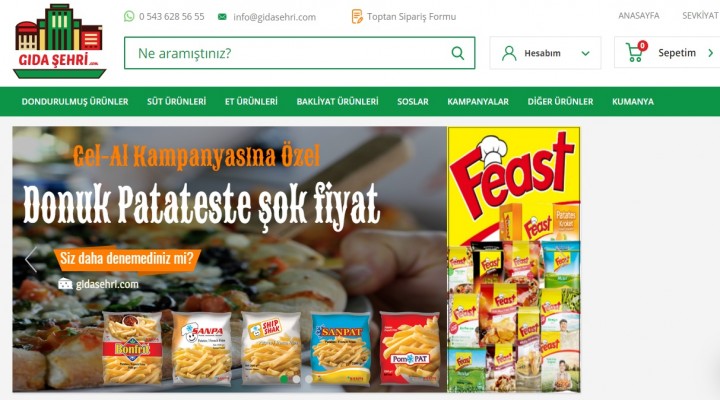Expand the Hesabım dropdown
The image size is (720, 400).
click(x=585, y=53)
